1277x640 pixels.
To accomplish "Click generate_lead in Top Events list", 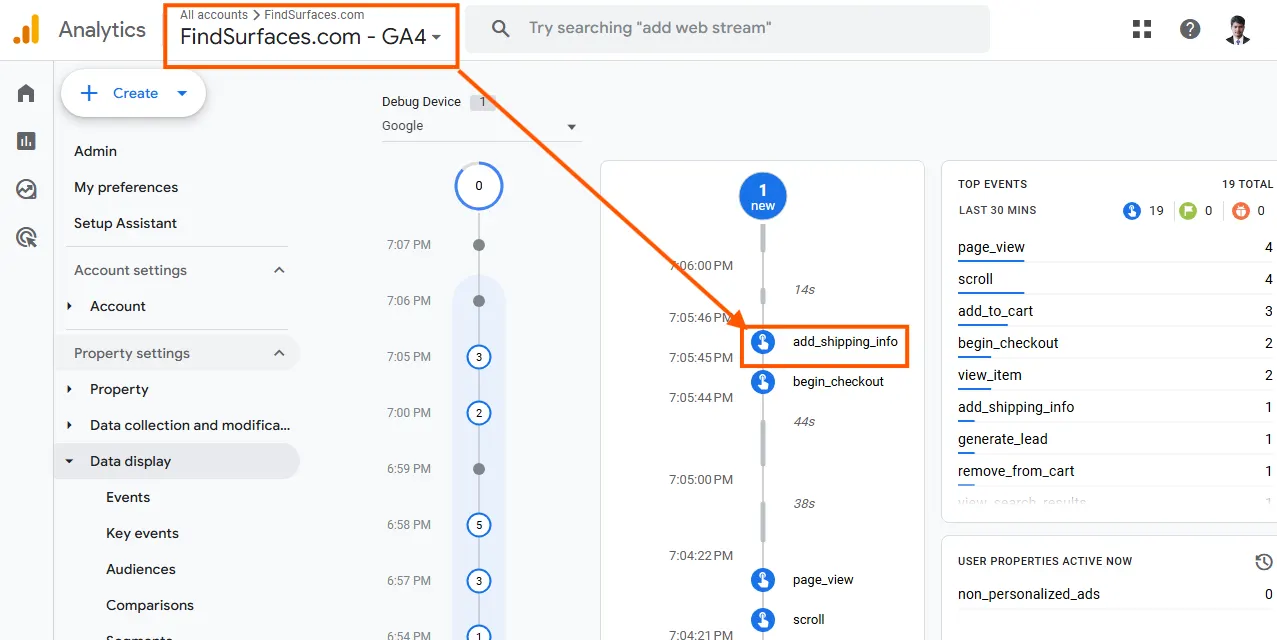I will [x=1003, y=439].
